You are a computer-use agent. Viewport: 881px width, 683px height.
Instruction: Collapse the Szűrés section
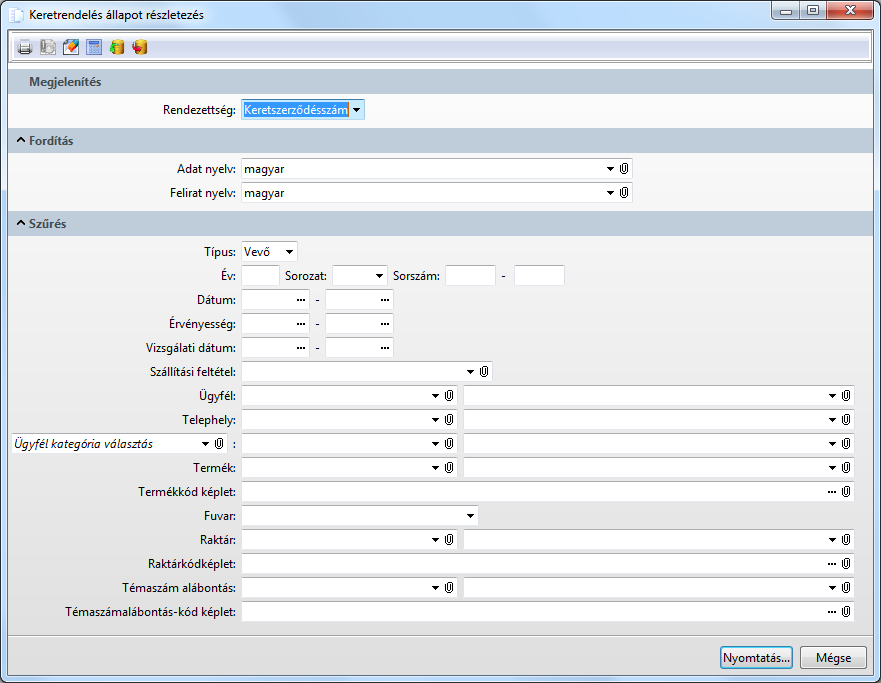[x=21, y=224]
